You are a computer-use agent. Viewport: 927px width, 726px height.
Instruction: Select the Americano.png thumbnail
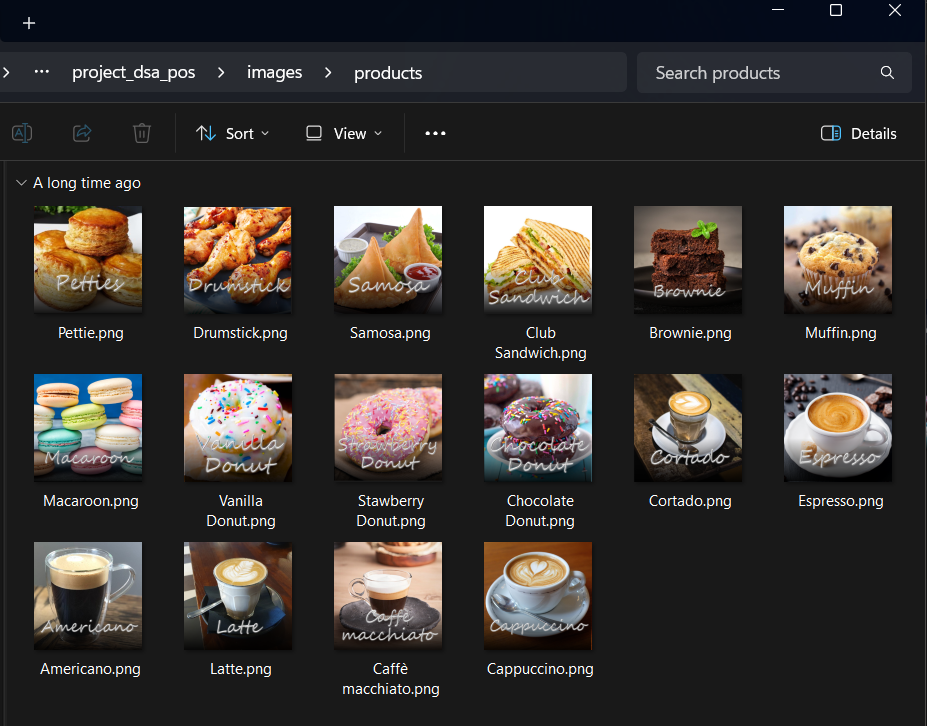point(88,595)
